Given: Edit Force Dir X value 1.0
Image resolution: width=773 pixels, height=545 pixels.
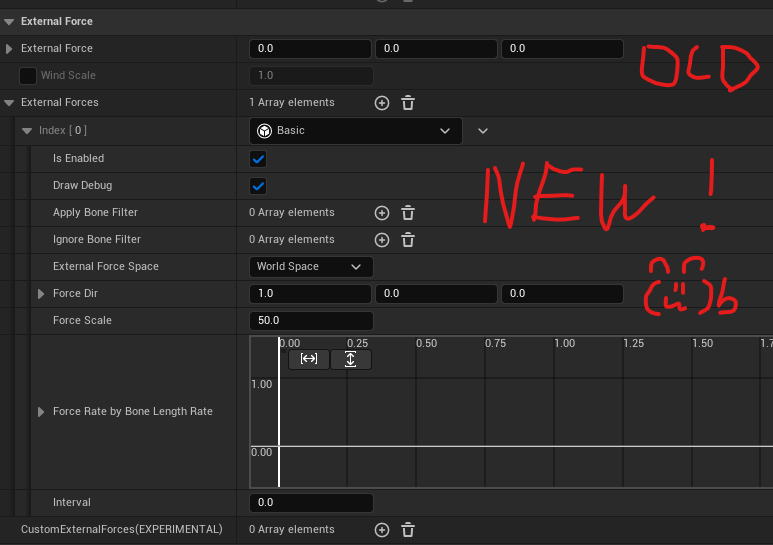Looking at the screenshot, I should [x=310, y=294].
